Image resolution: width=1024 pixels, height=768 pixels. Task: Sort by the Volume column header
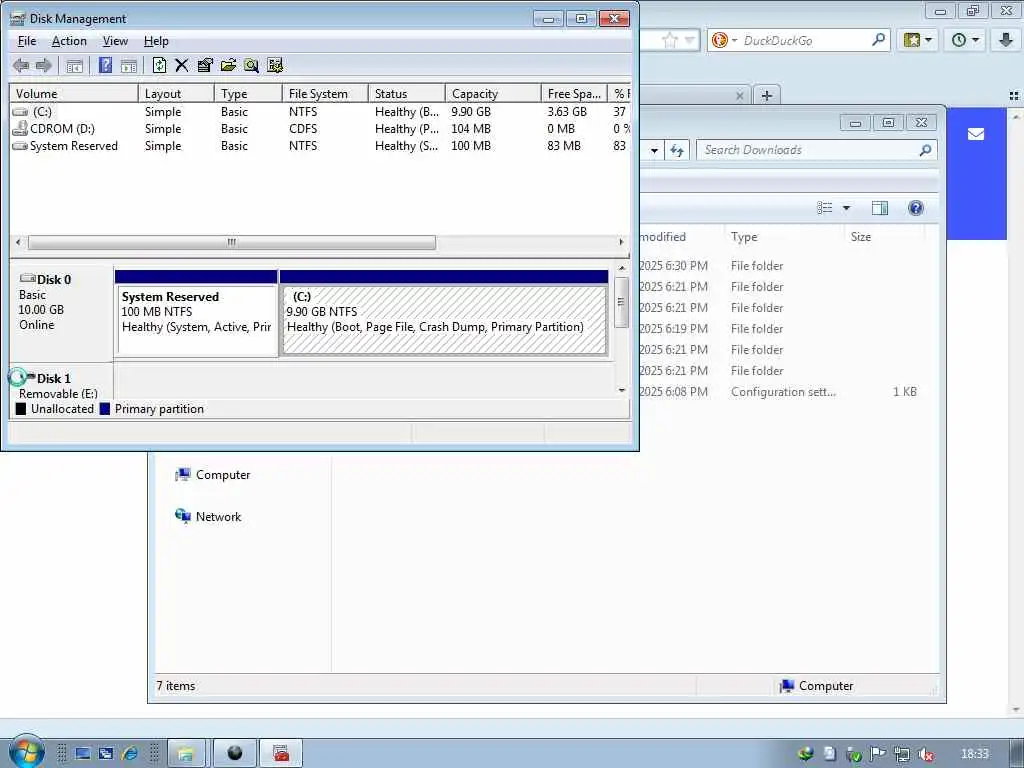[x=74, y=93]
